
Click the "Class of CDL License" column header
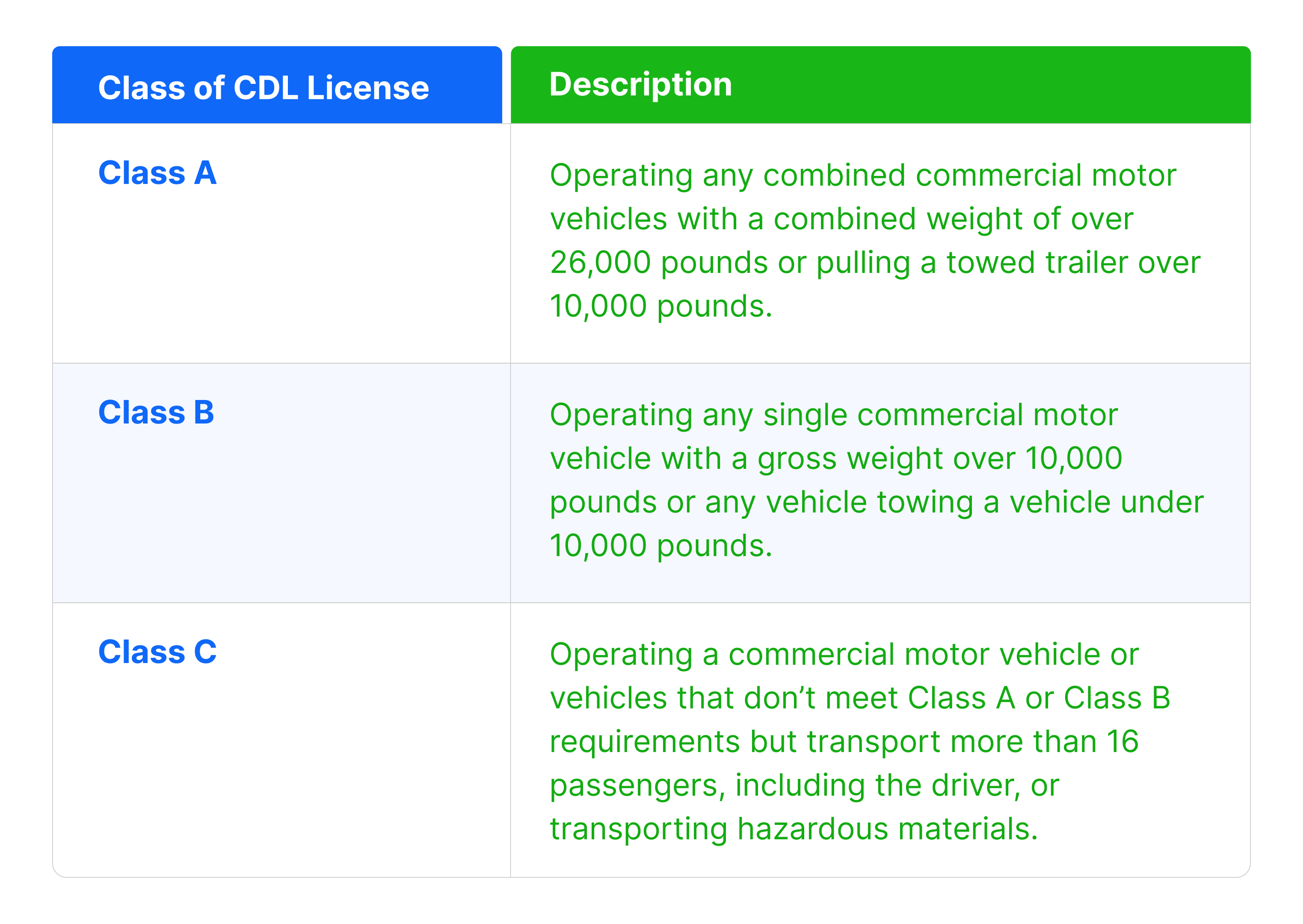pyautogui.click(x=264, y=88)
